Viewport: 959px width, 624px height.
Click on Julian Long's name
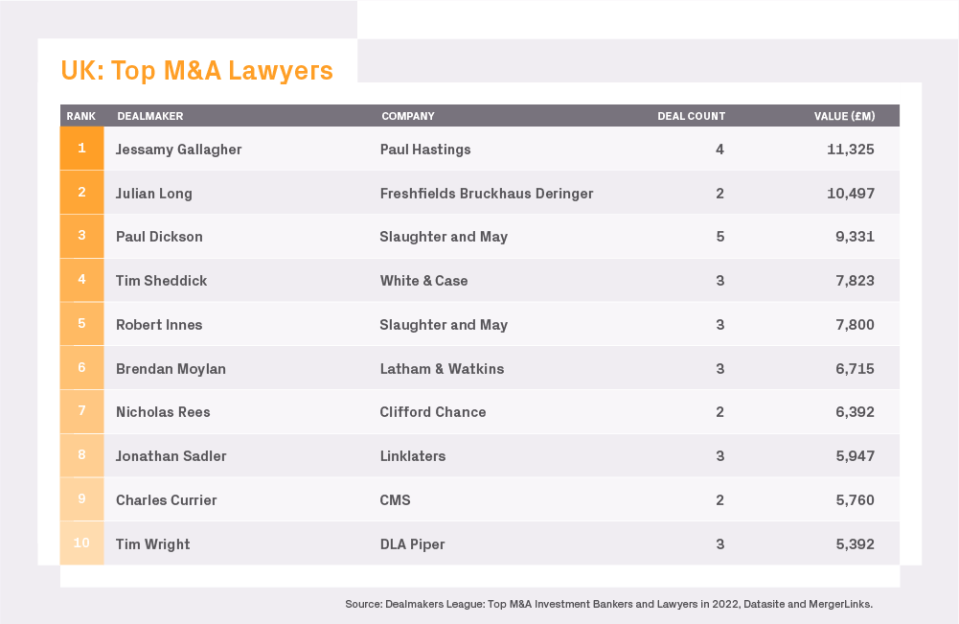(x=154, y=193)
